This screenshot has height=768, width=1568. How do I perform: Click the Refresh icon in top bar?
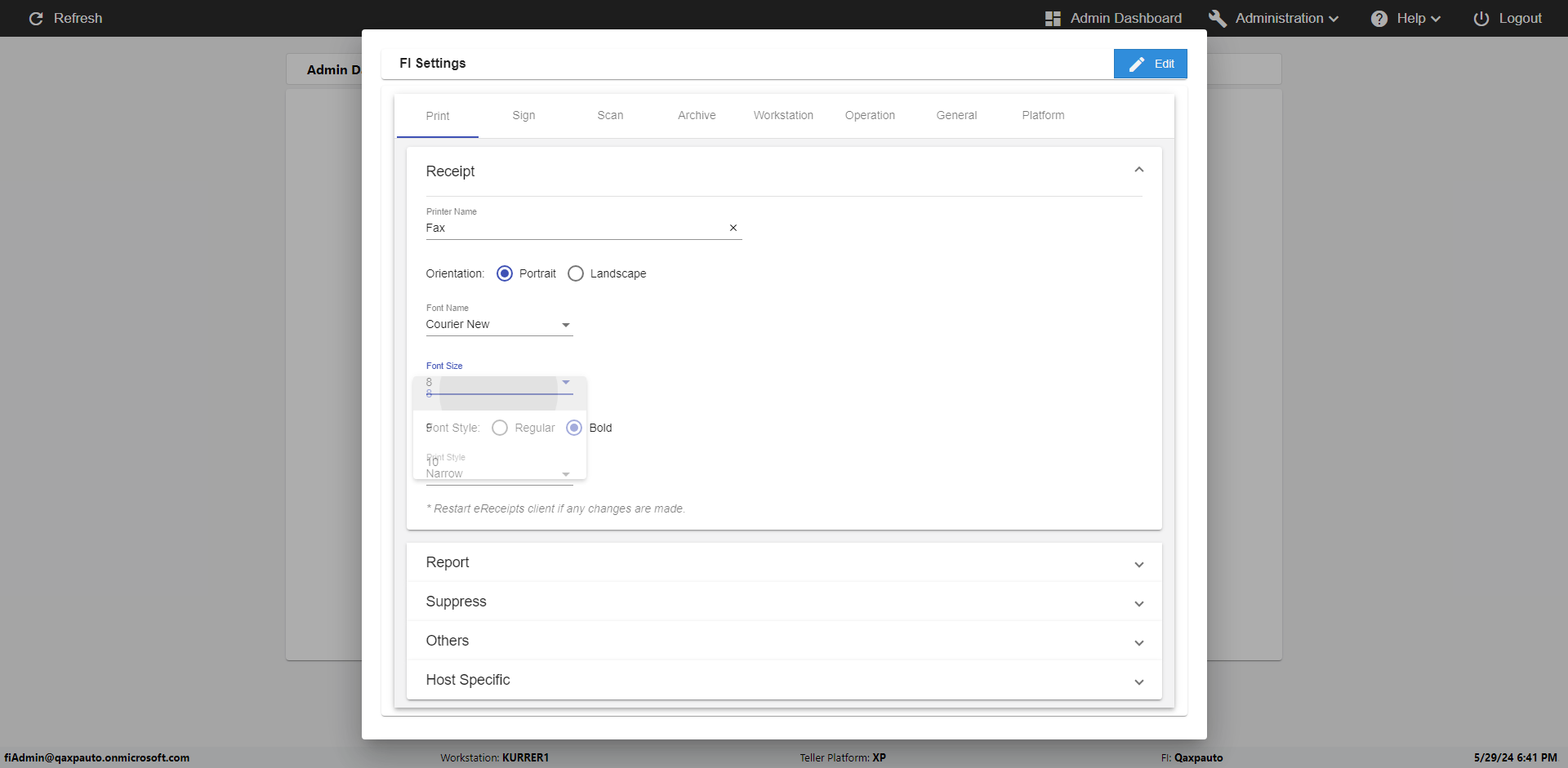point(36,18)
